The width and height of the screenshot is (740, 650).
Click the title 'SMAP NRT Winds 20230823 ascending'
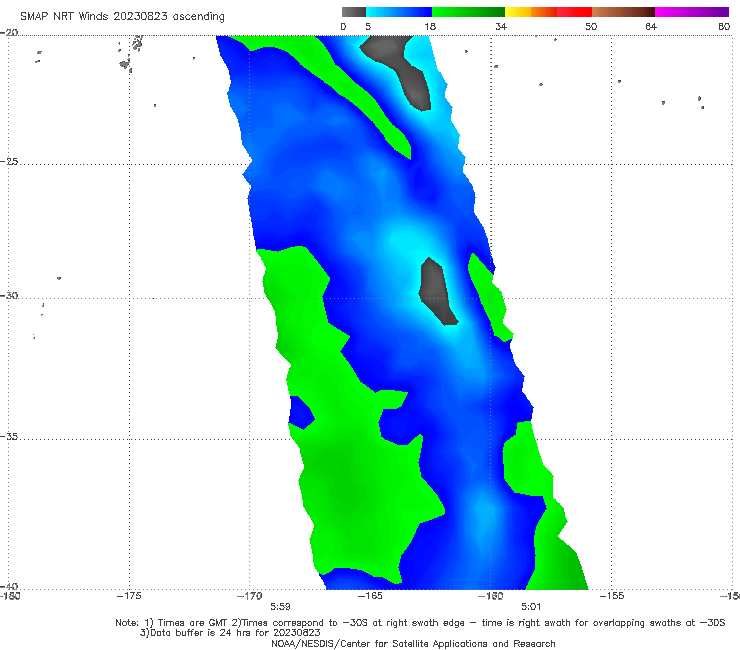tap(122, 16)
